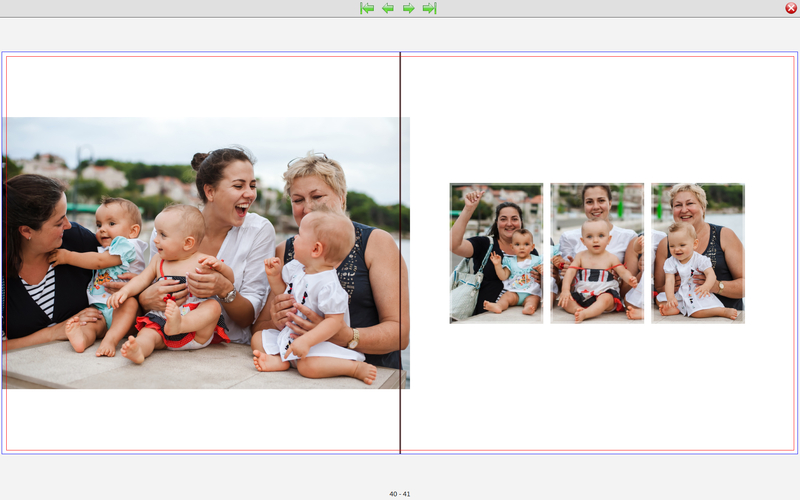The width and height of the screenshot is (800, 500).
Task: Advance to the next page spread
Action: click(409, 8)
